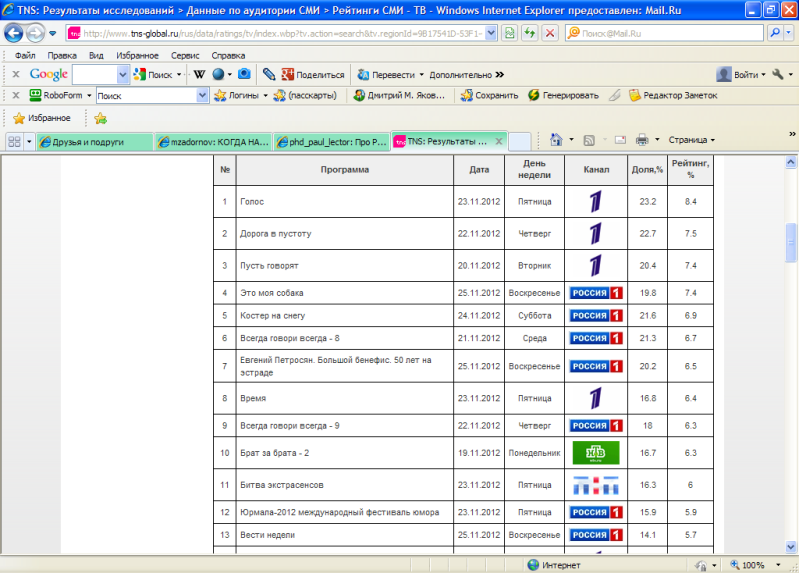Click the НТВ channel logo in row 10
This screenshot has height=573, width=799.
tap(596, 453)
